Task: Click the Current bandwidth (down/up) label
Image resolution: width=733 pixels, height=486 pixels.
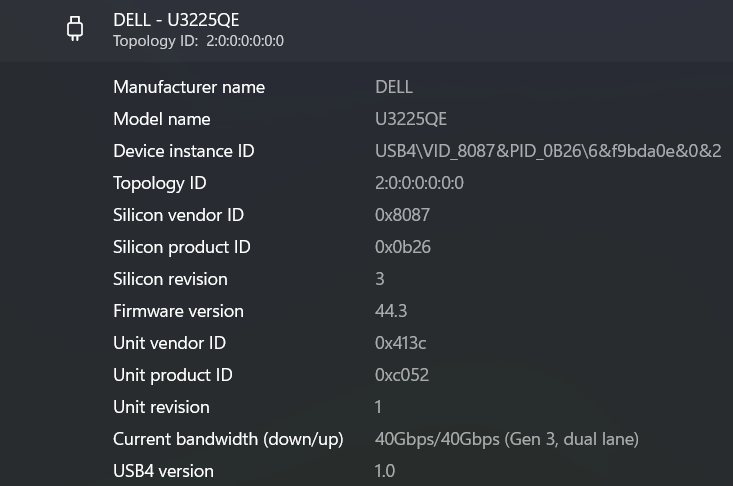Action: (228, 439)
